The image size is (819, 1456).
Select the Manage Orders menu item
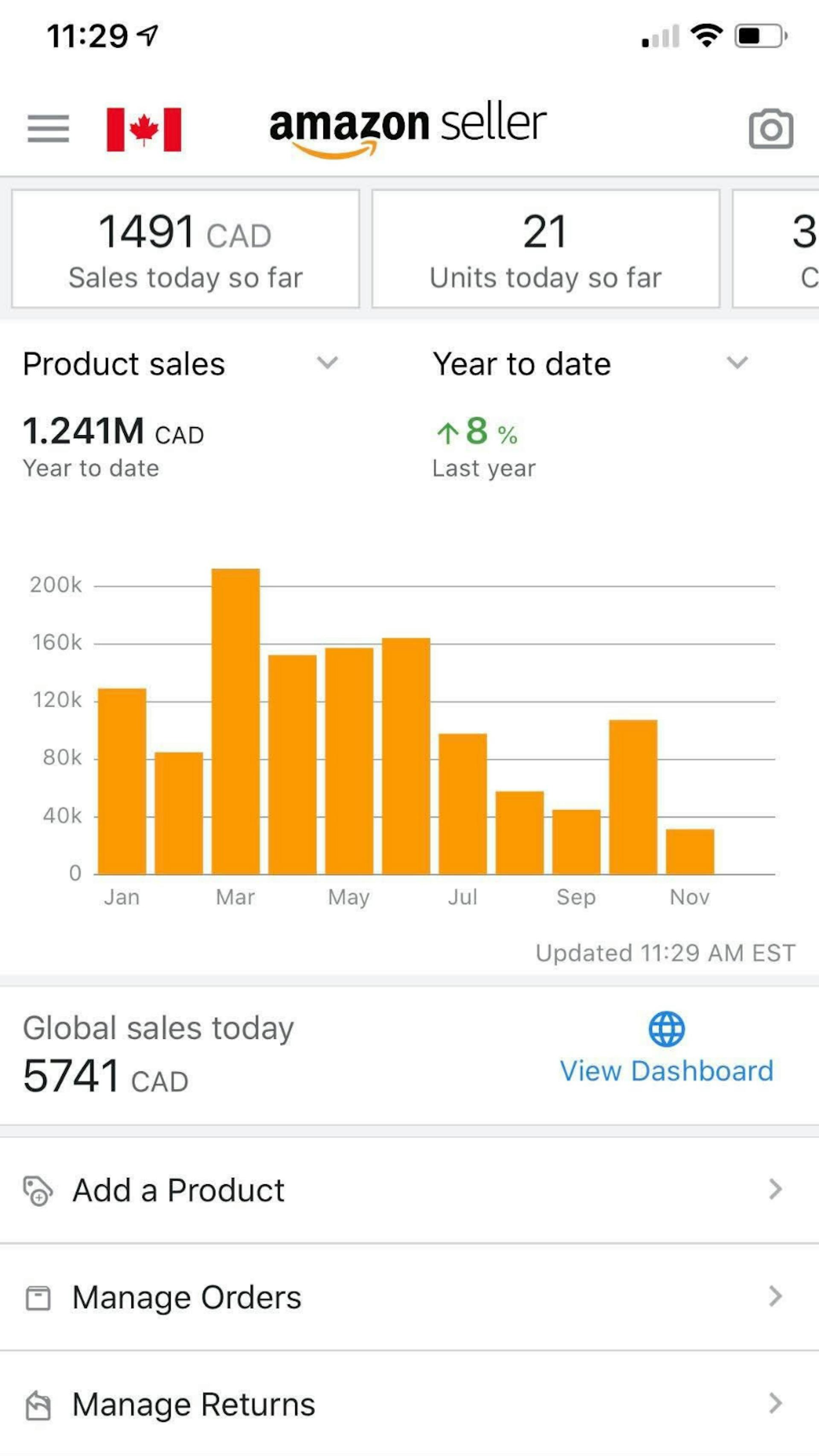click(186, 1297)
